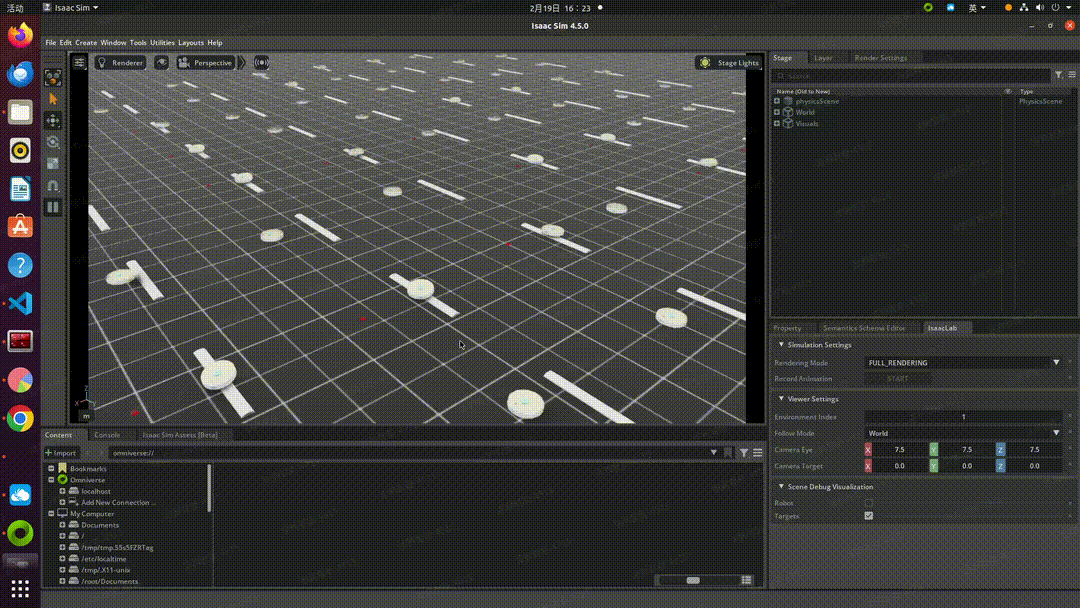Open the Content path history dropdown arrow
The image size is (1080, 608).
click(x=714, y=453)
